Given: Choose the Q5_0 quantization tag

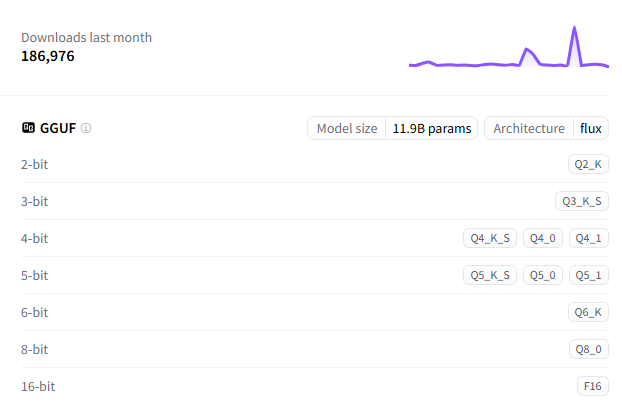Looking at the screenshot, I should (x=543, y=275).
